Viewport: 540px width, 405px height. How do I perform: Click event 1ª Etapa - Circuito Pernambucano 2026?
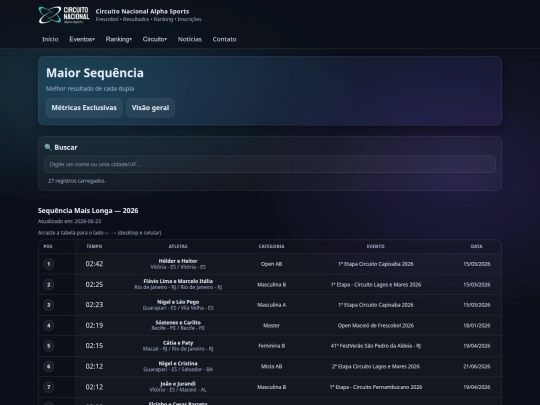point(376,387)
